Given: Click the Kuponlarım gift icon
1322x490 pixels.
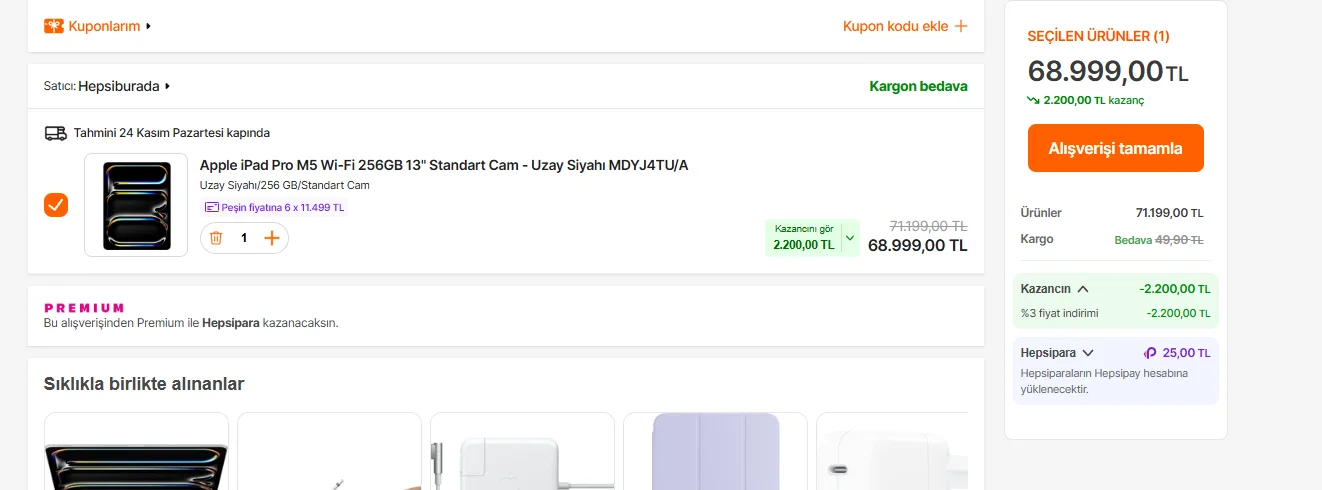Looking at the screenshot, I should click(54, 26).
